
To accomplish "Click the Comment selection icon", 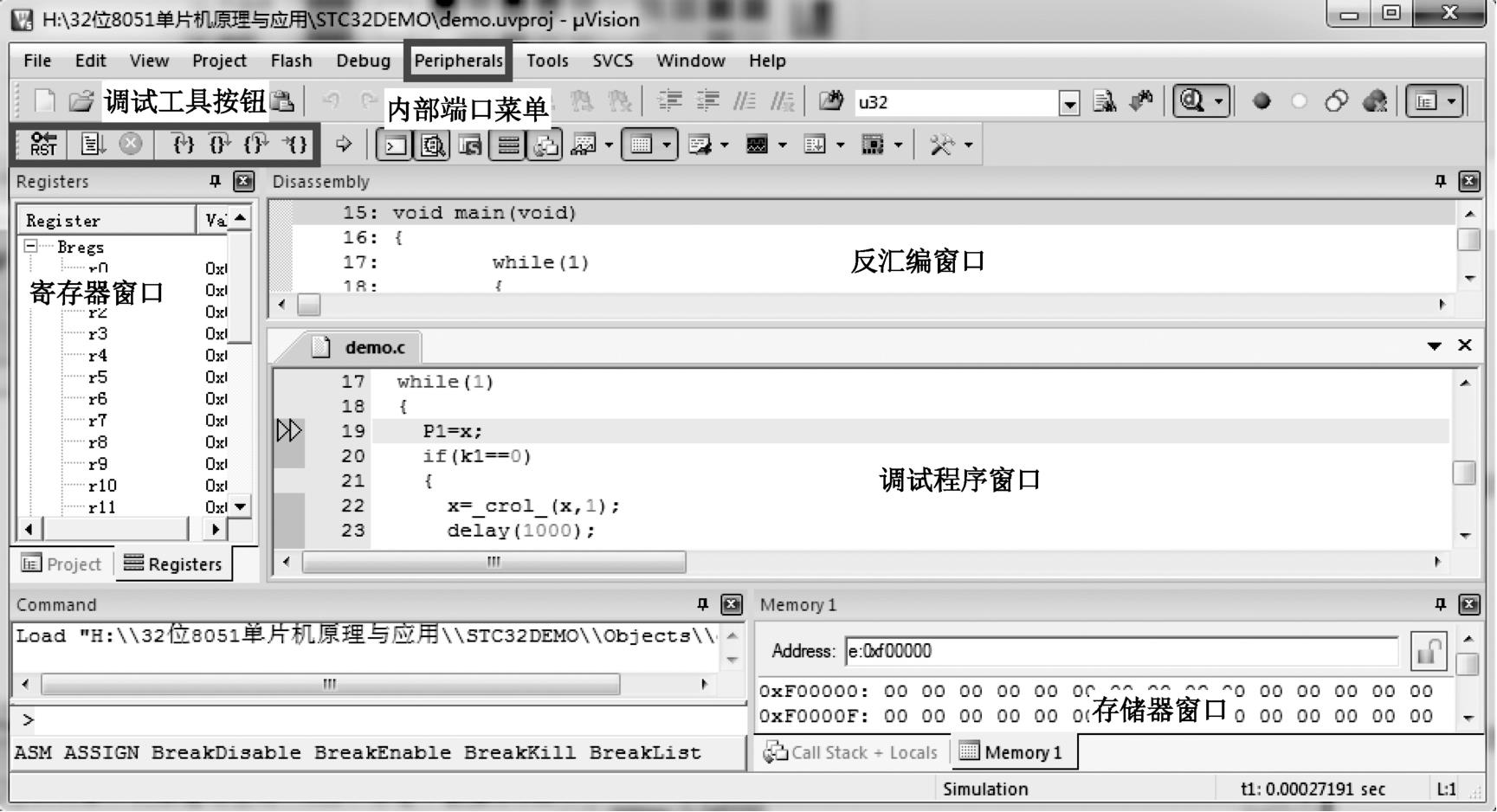I will pyautogui.click(x=745, y=101).
